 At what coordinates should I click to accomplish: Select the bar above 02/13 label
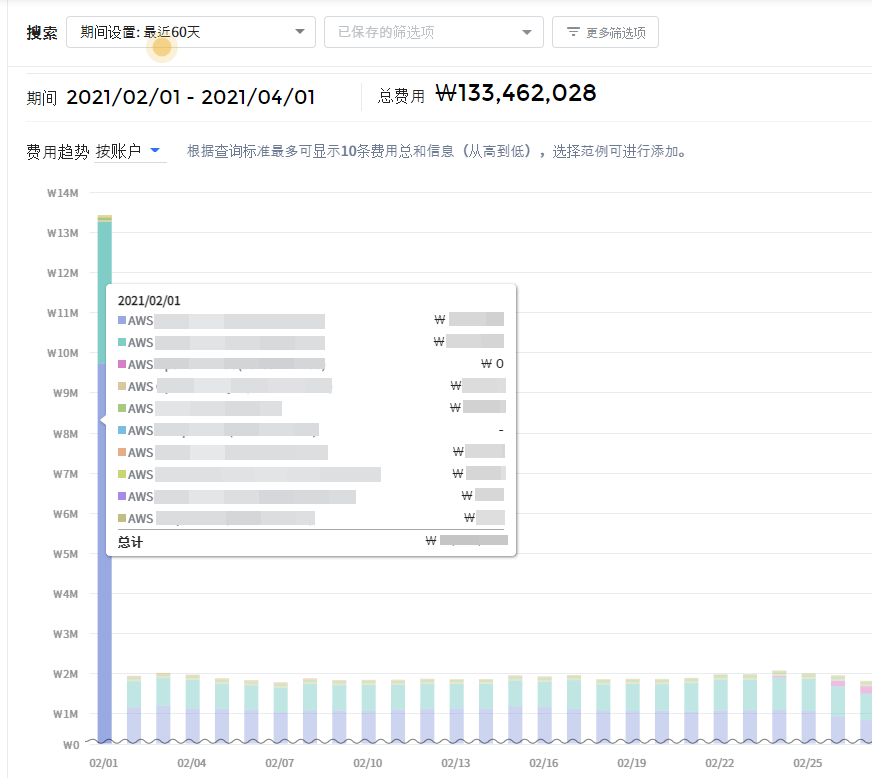pyautogui.click(x=457, y=712)
